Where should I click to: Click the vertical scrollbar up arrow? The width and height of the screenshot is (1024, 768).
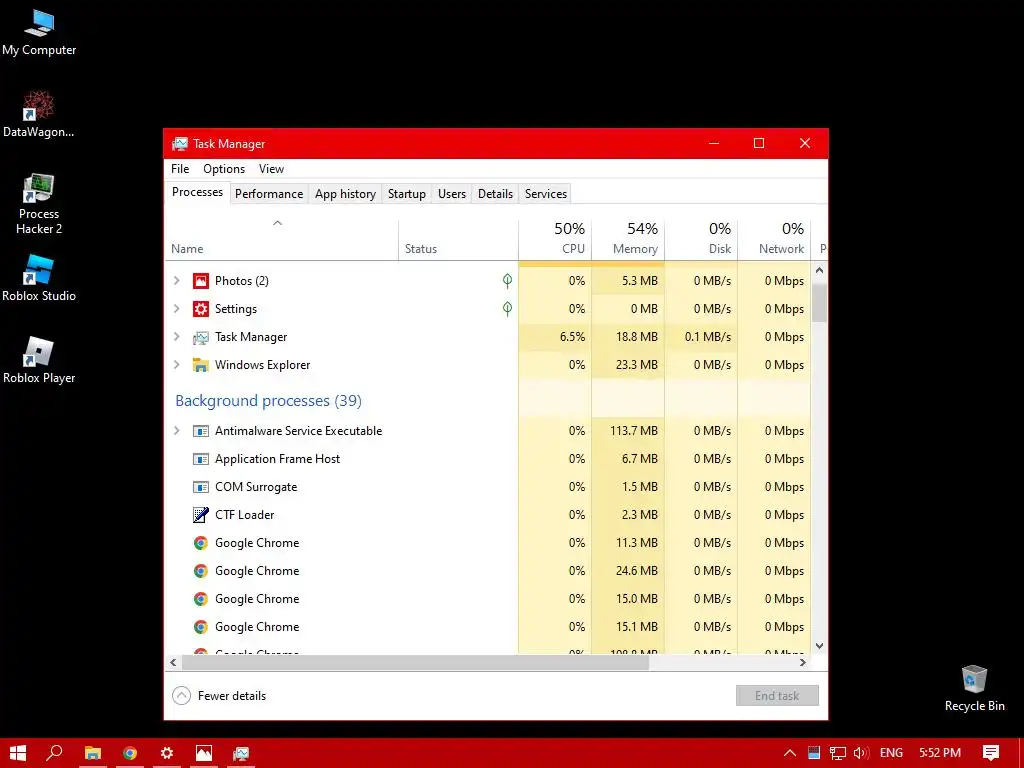820,270
